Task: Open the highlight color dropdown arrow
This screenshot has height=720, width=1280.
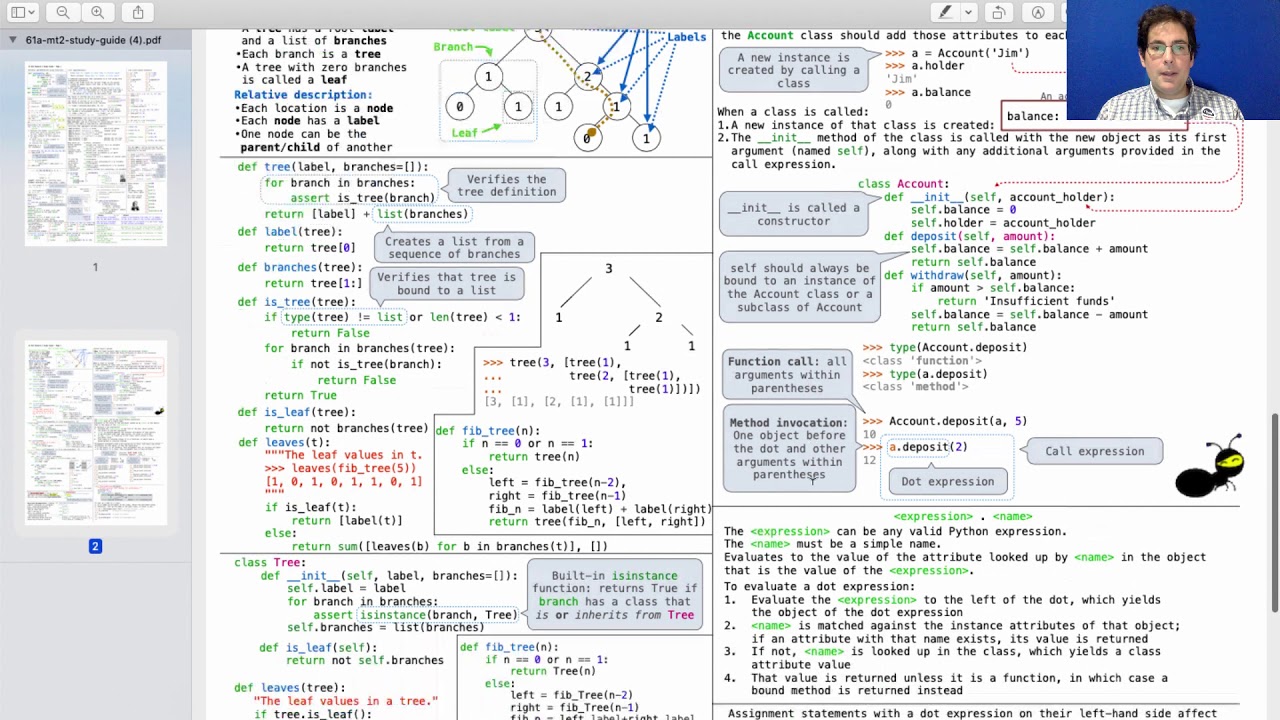Action: pos(968,12)
